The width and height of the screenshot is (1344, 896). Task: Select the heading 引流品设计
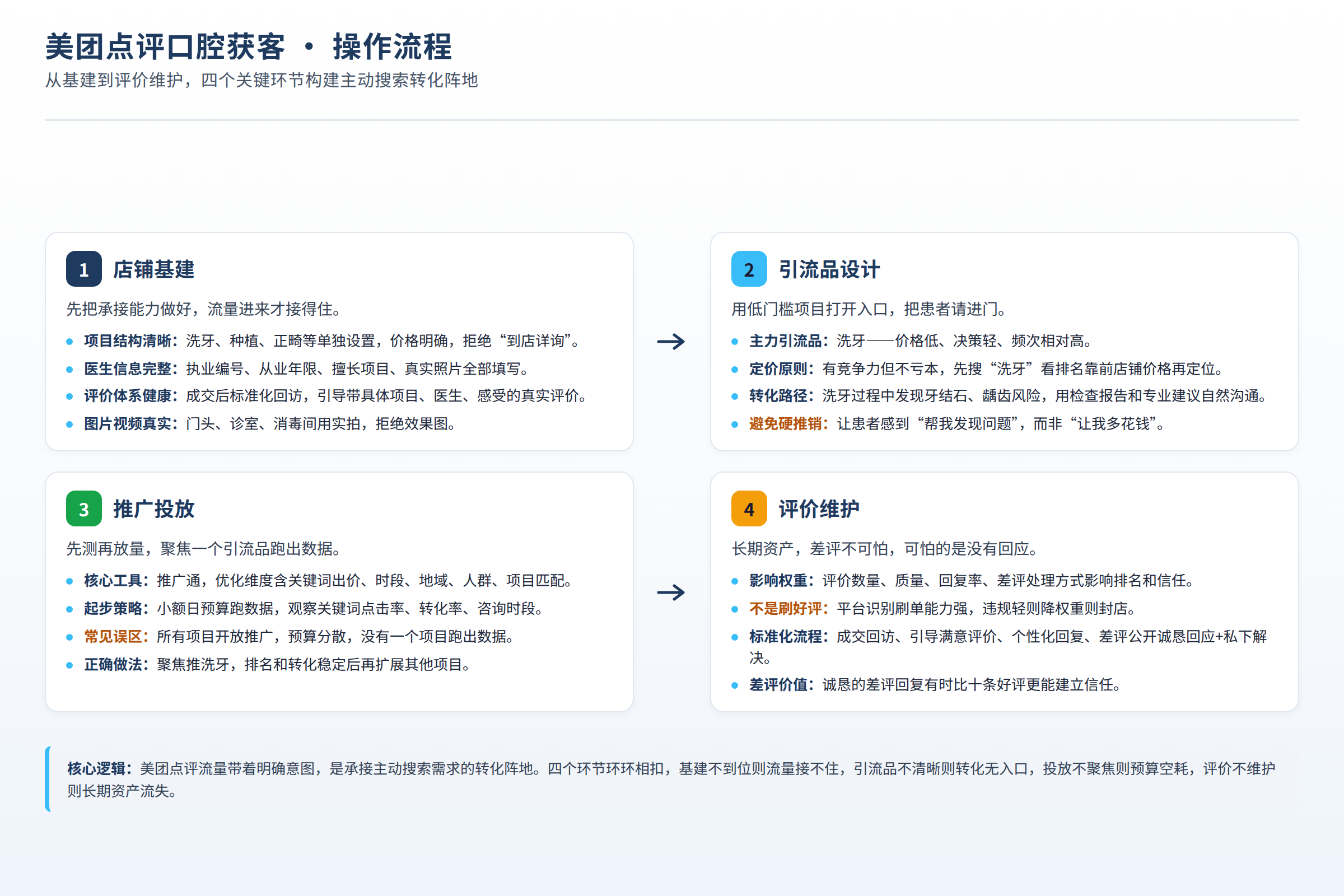tap(829, 269)
